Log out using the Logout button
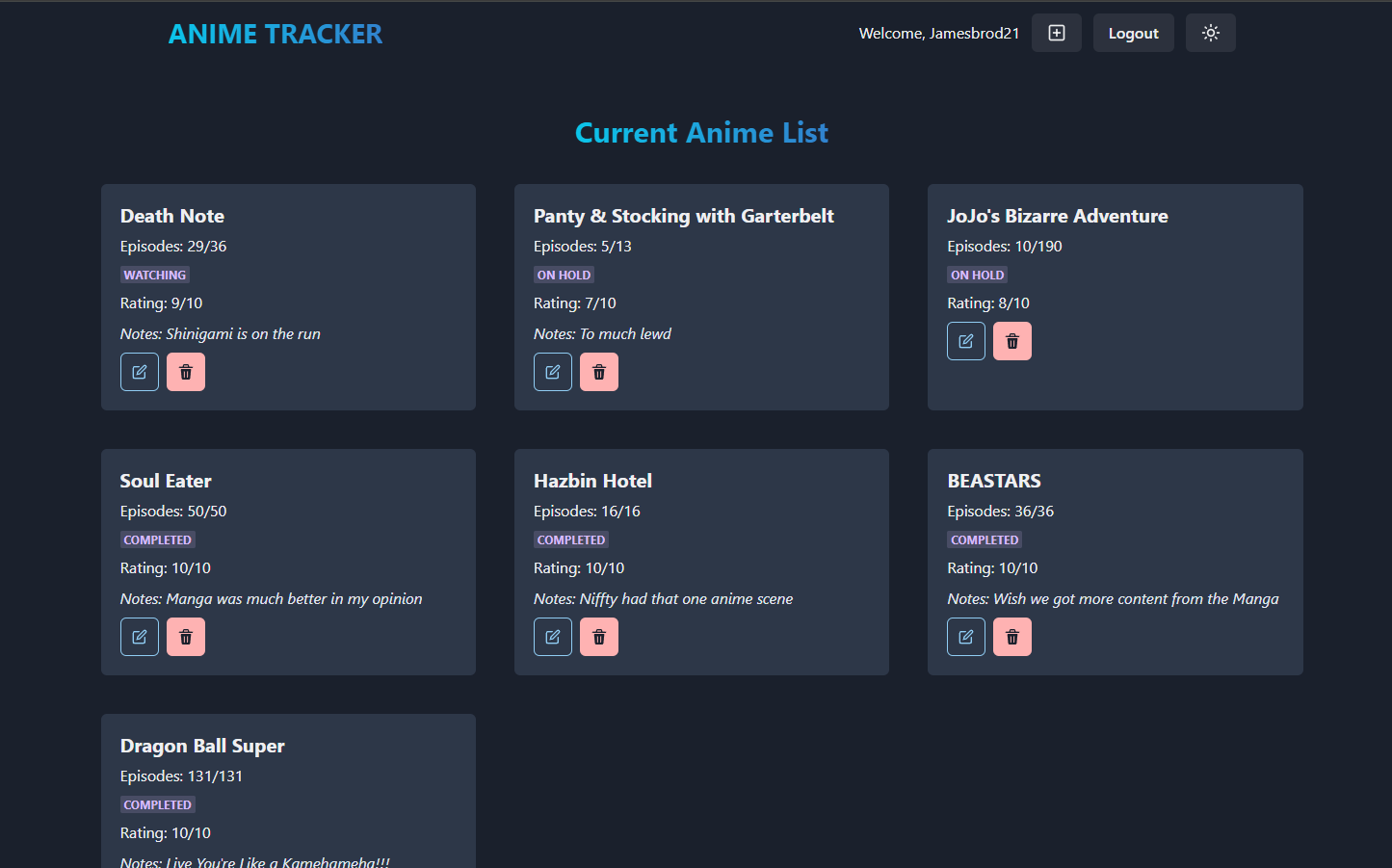1392x868 pixels. click(x=1133, y=33)
